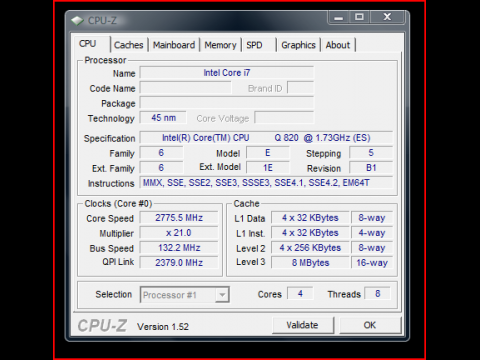The height and width of the screenshot is (360, 480).
Task: Click the Validate button
Action: tap(303, 325)
